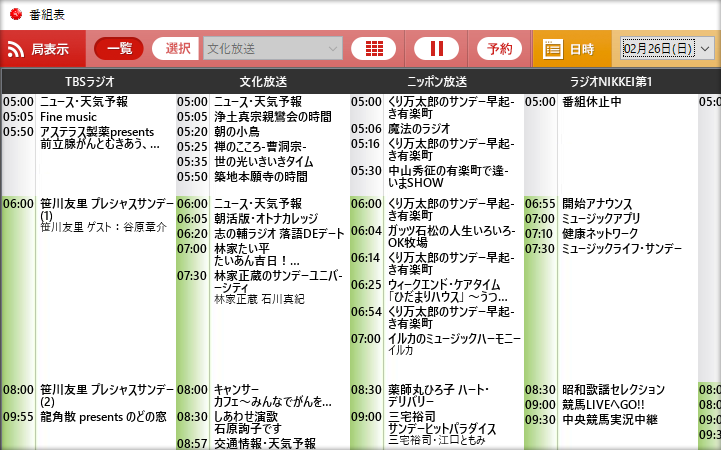Viewport: 721px width, 450px height.
Task: Click the ニッポン放送 column header
Action: coord(437,82)
